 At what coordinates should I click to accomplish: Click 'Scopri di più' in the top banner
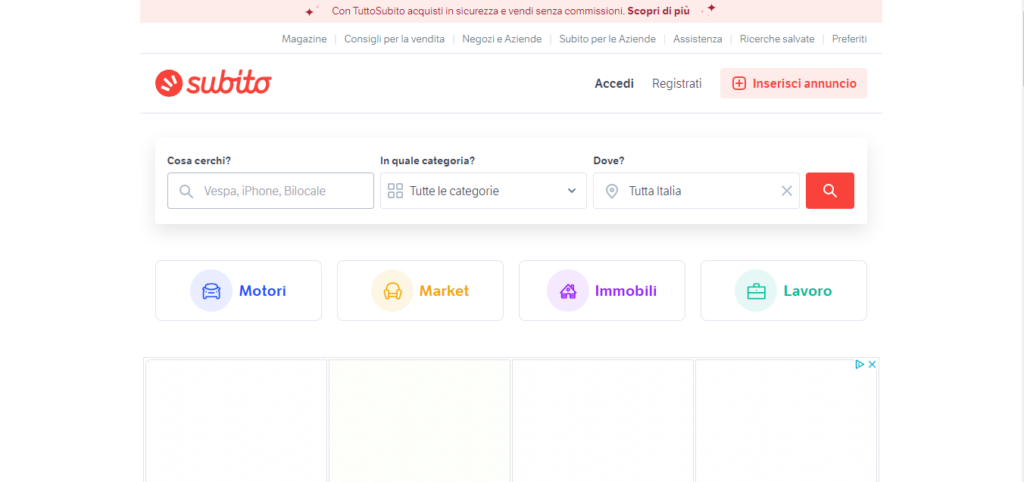658,11
